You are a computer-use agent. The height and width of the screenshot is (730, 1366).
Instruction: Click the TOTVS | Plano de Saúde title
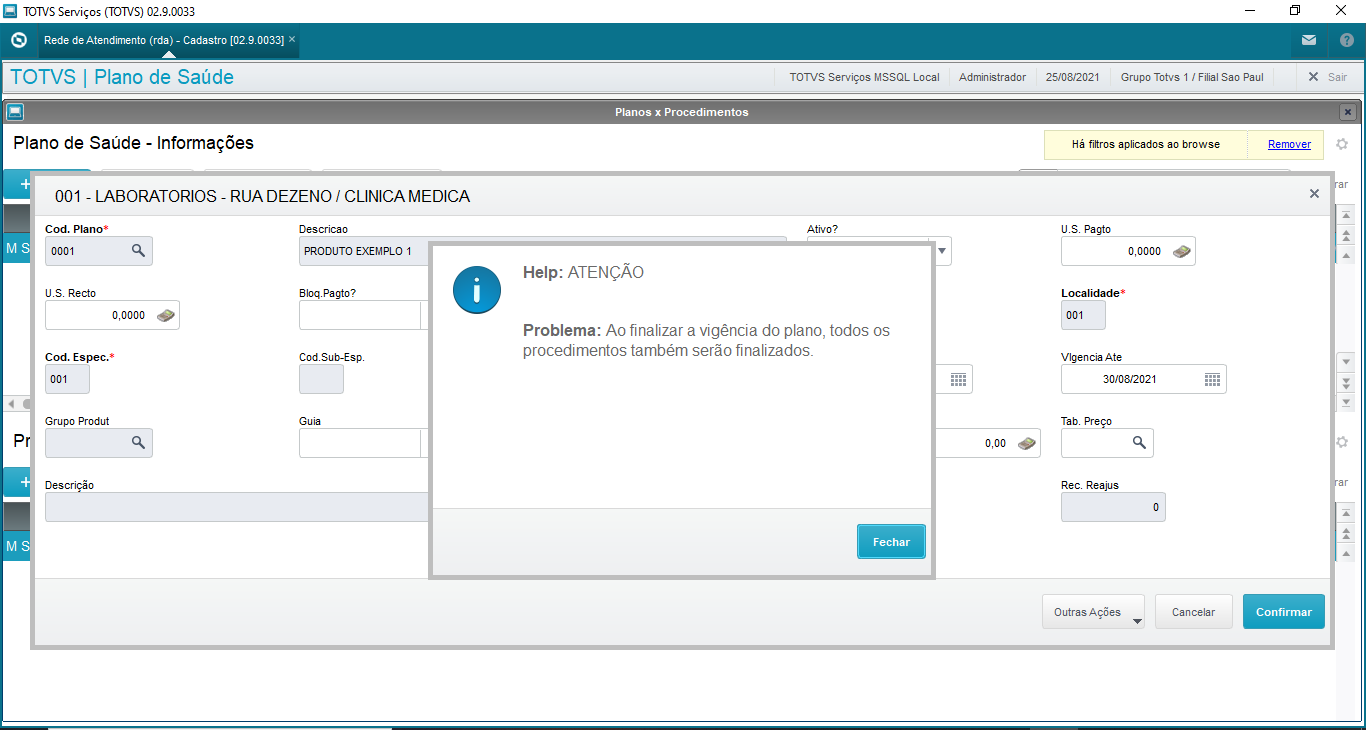point(122,77)
